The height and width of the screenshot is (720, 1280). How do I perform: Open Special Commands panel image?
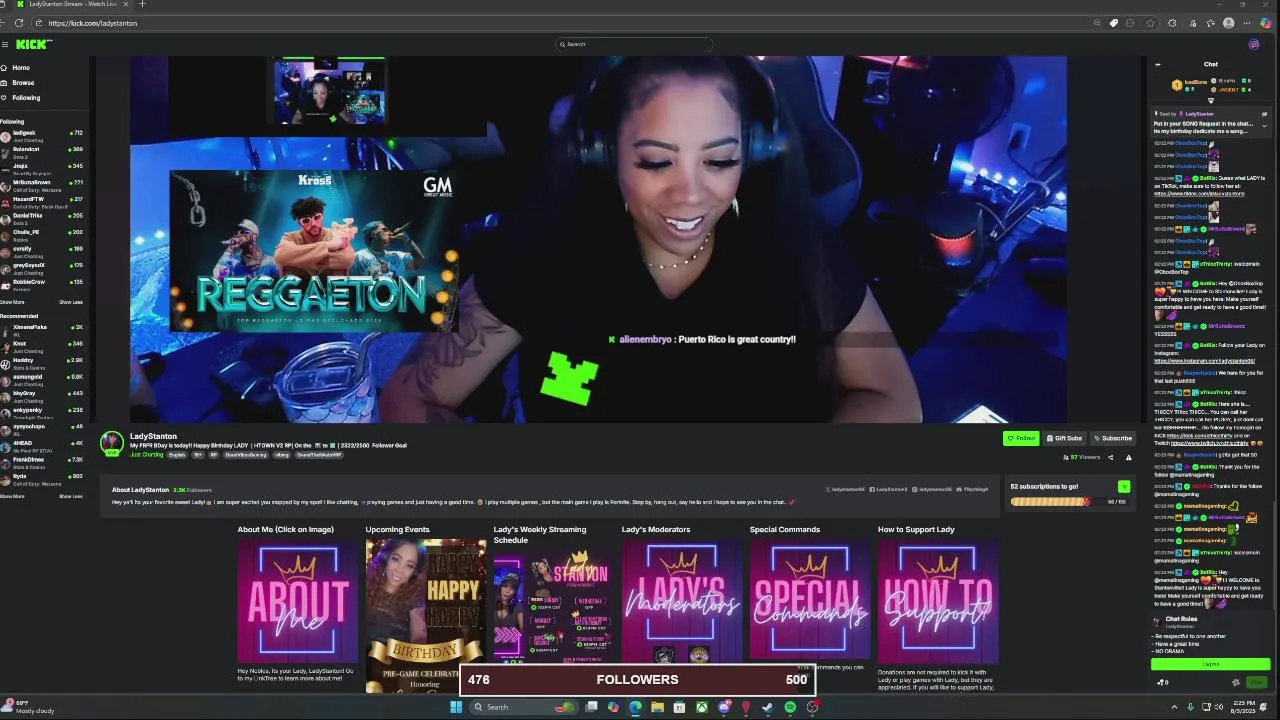pos(810,600)
